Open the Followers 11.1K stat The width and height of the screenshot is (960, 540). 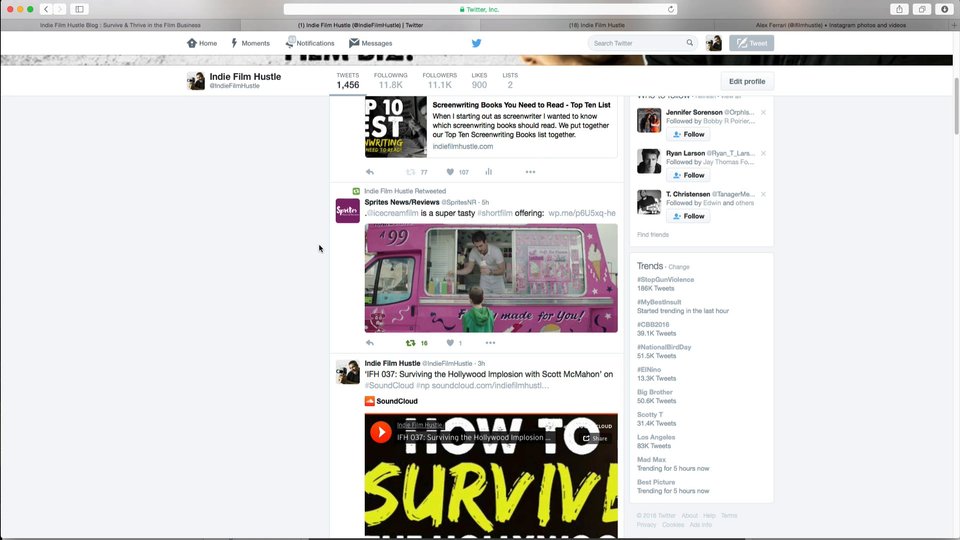(x=440, y=81)
